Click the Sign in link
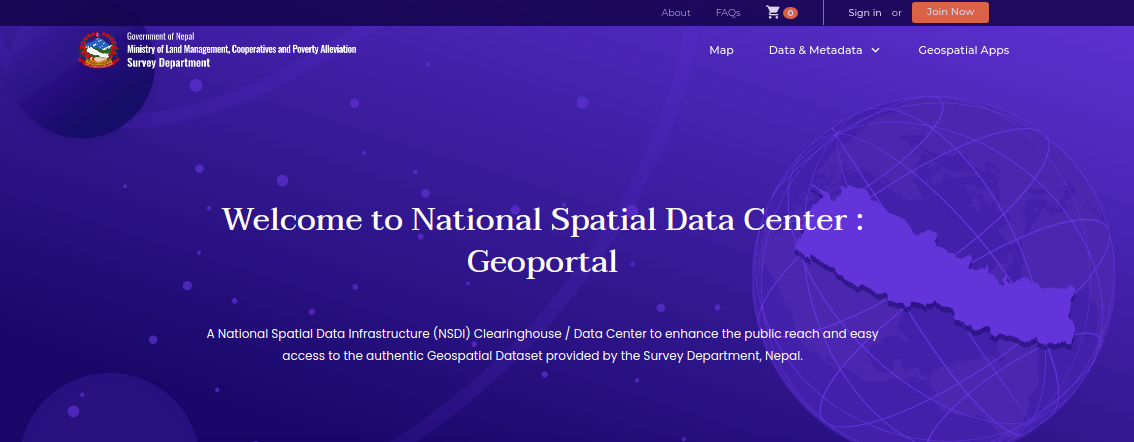The height and width of the screenshot is (442, 1134). (x=864, y=13)
